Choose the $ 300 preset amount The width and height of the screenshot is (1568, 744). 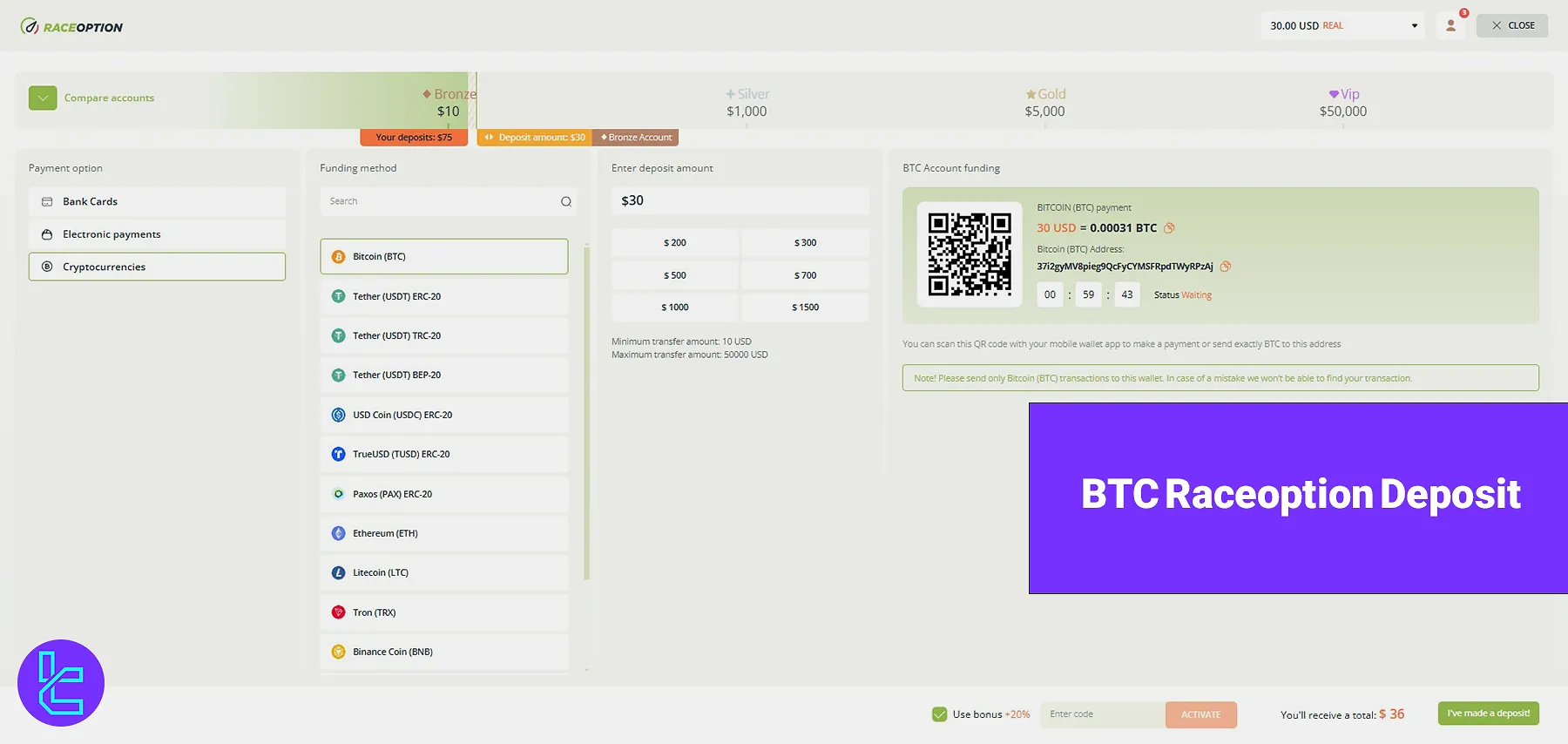[805, 243]
